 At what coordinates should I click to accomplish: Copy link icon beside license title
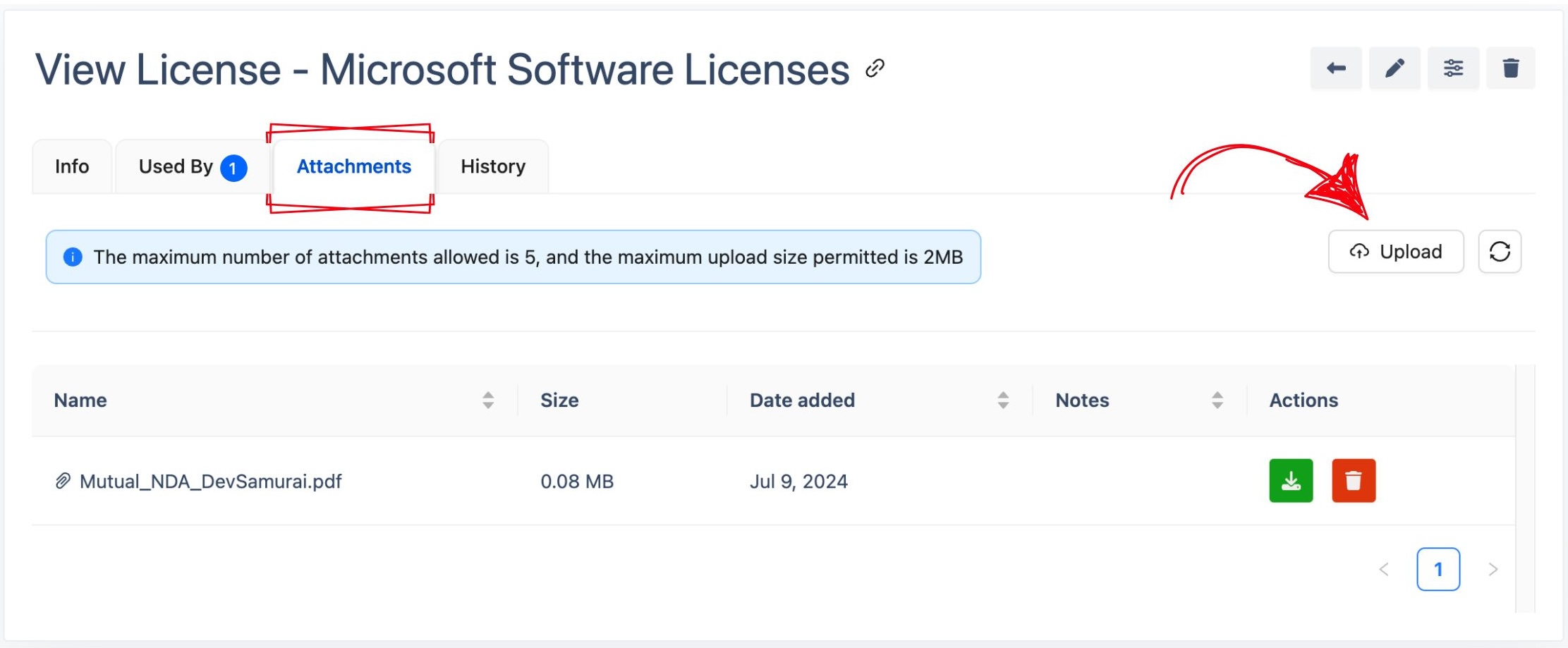click(x=875, y=68)
